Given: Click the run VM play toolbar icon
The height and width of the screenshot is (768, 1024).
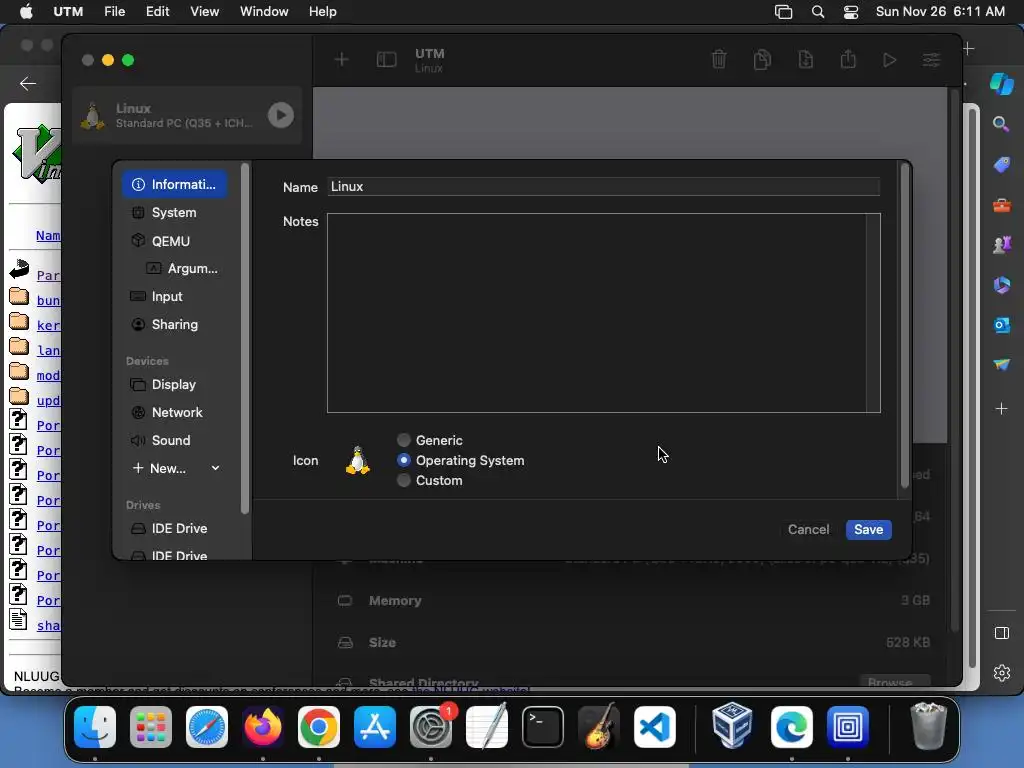Looking at the screenshot, I should [889, 60].
